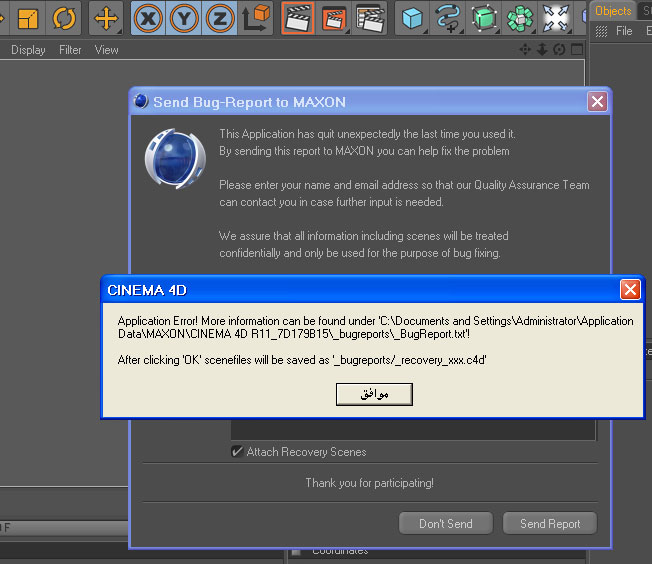Click the white-arrows icon in the toolbar
This screenshot has width=652, height=564.
pyautogui.click(x=556, y=19)
